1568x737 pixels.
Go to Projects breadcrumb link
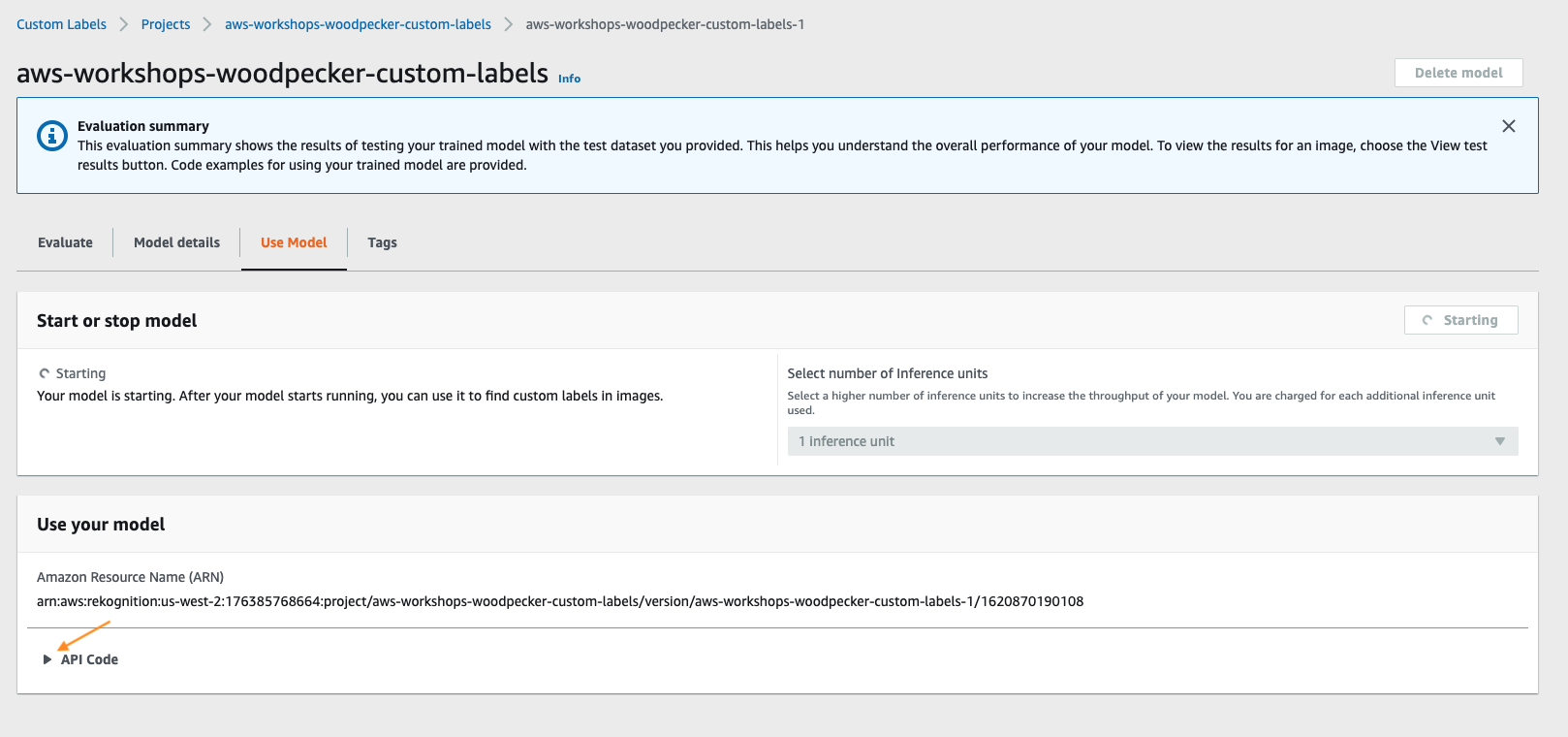[x=166, y=24]
